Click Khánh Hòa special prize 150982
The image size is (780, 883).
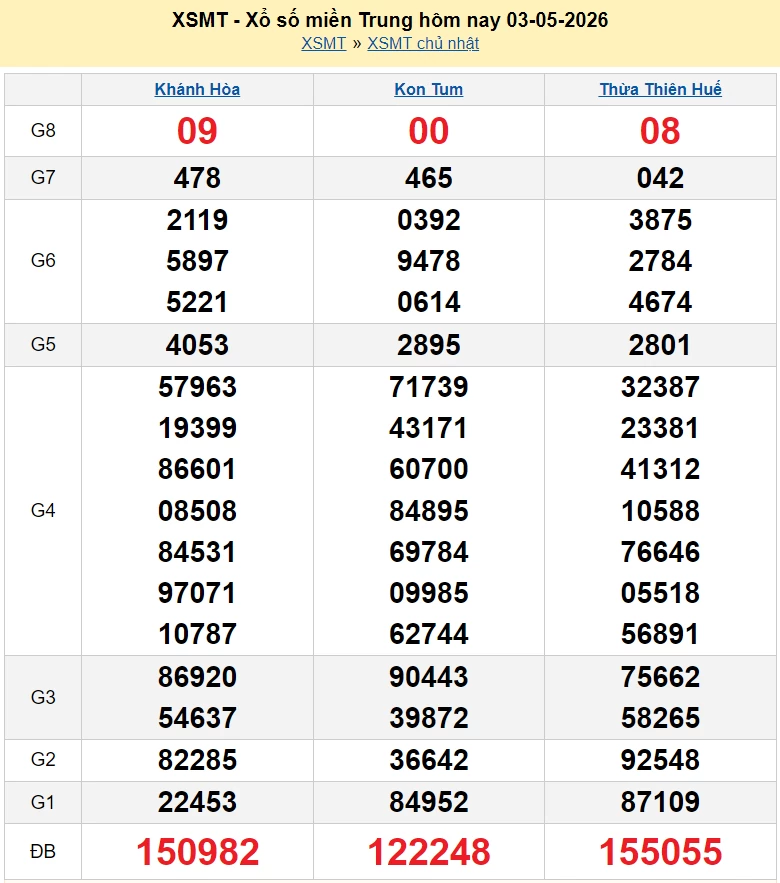coord(197,851)
